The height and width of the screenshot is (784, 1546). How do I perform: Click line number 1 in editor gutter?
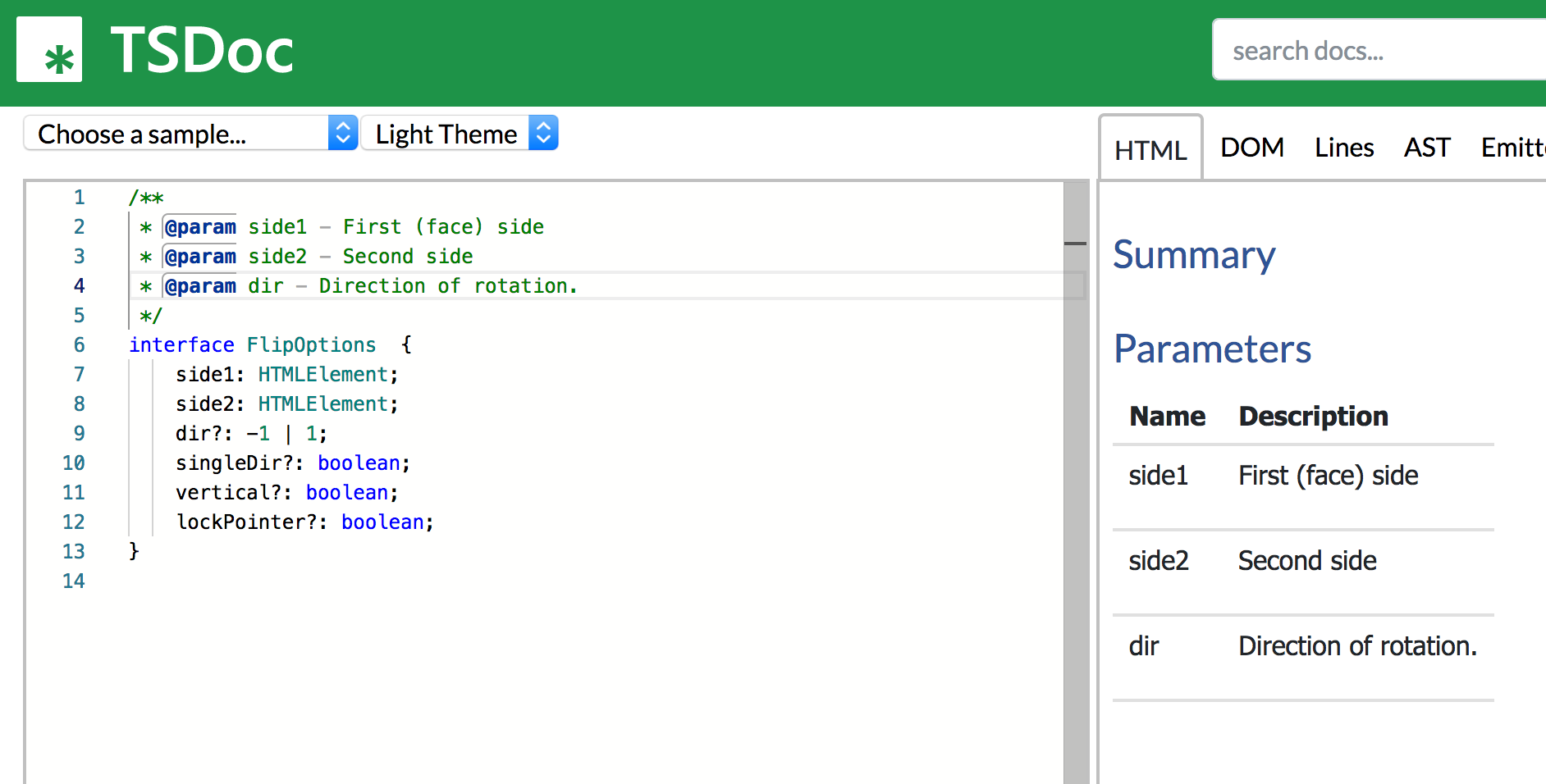coord(79,198)
